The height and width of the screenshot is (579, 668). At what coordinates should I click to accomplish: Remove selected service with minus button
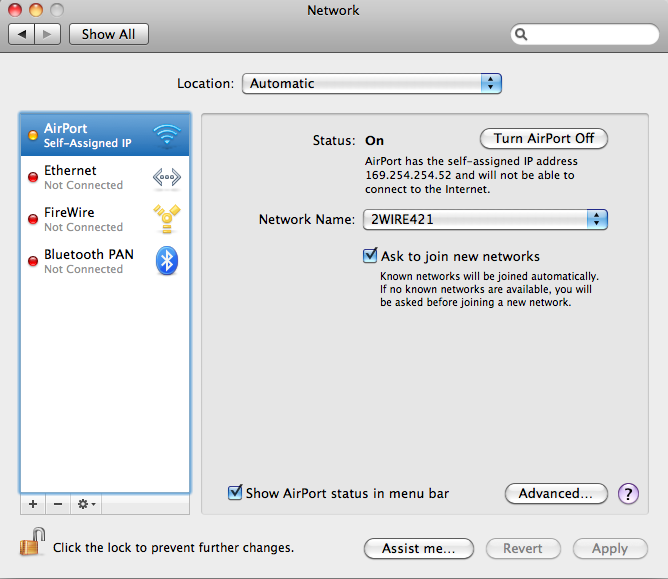58,504
